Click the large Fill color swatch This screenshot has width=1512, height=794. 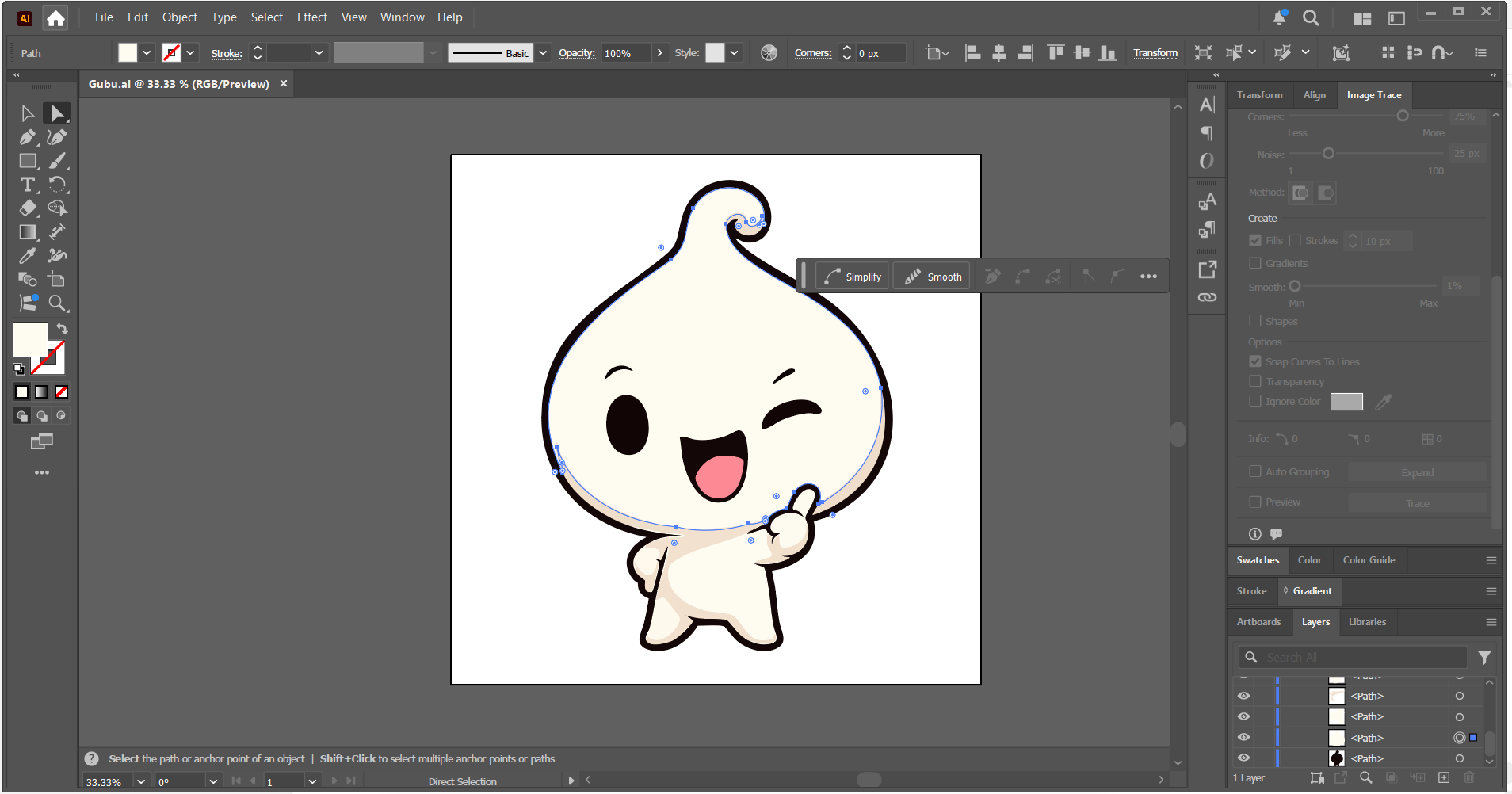tap(30, 340)
